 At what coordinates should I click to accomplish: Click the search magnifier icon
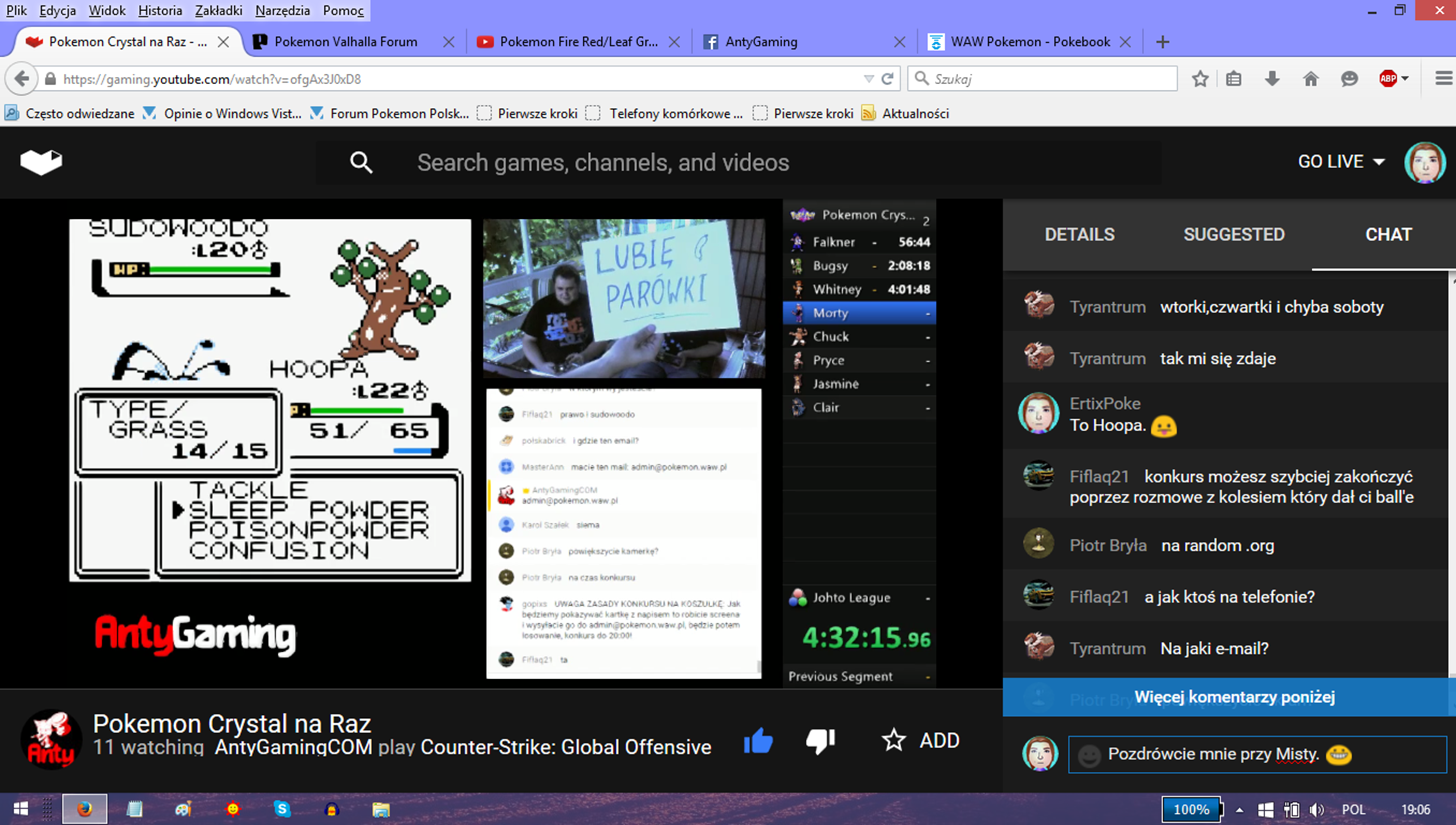[361, 163]
